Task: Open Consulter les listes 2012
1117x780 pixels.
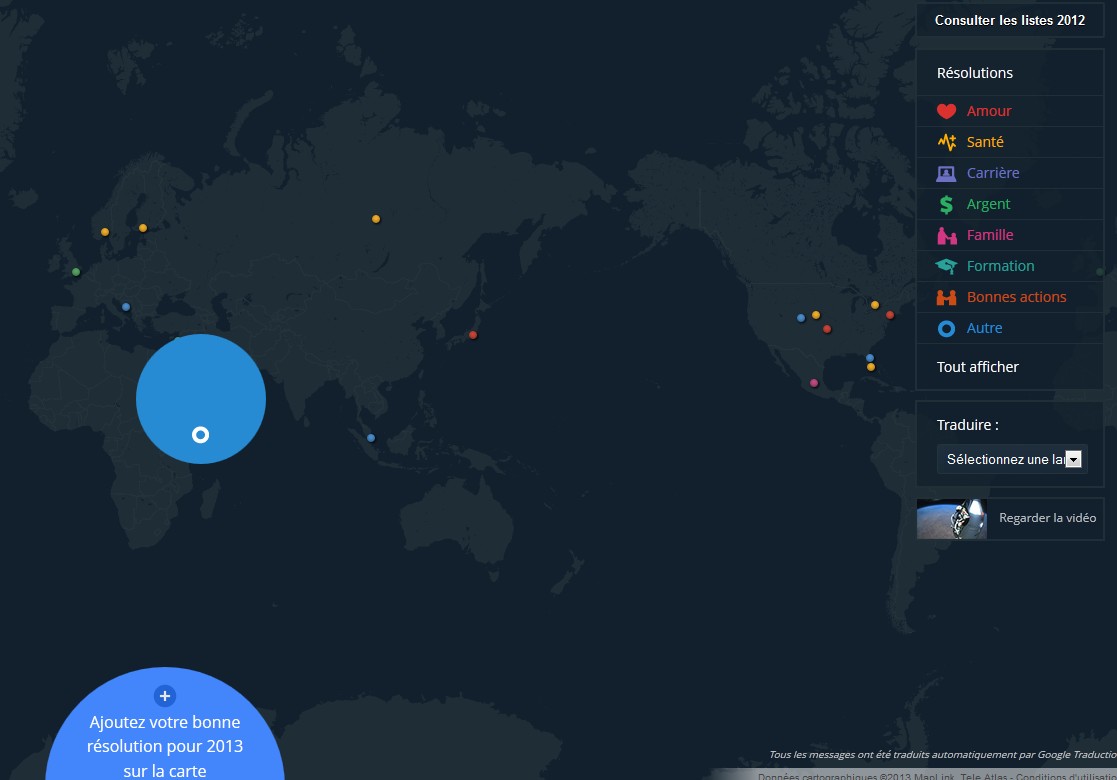Action: 1009,21
